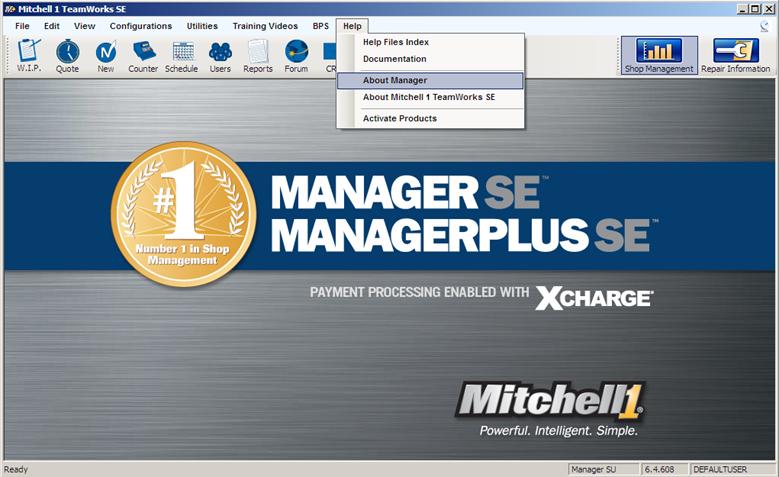779x477 pixels.
Task: Click version 6.4.608 in status bar
Action: pos(665,469)
